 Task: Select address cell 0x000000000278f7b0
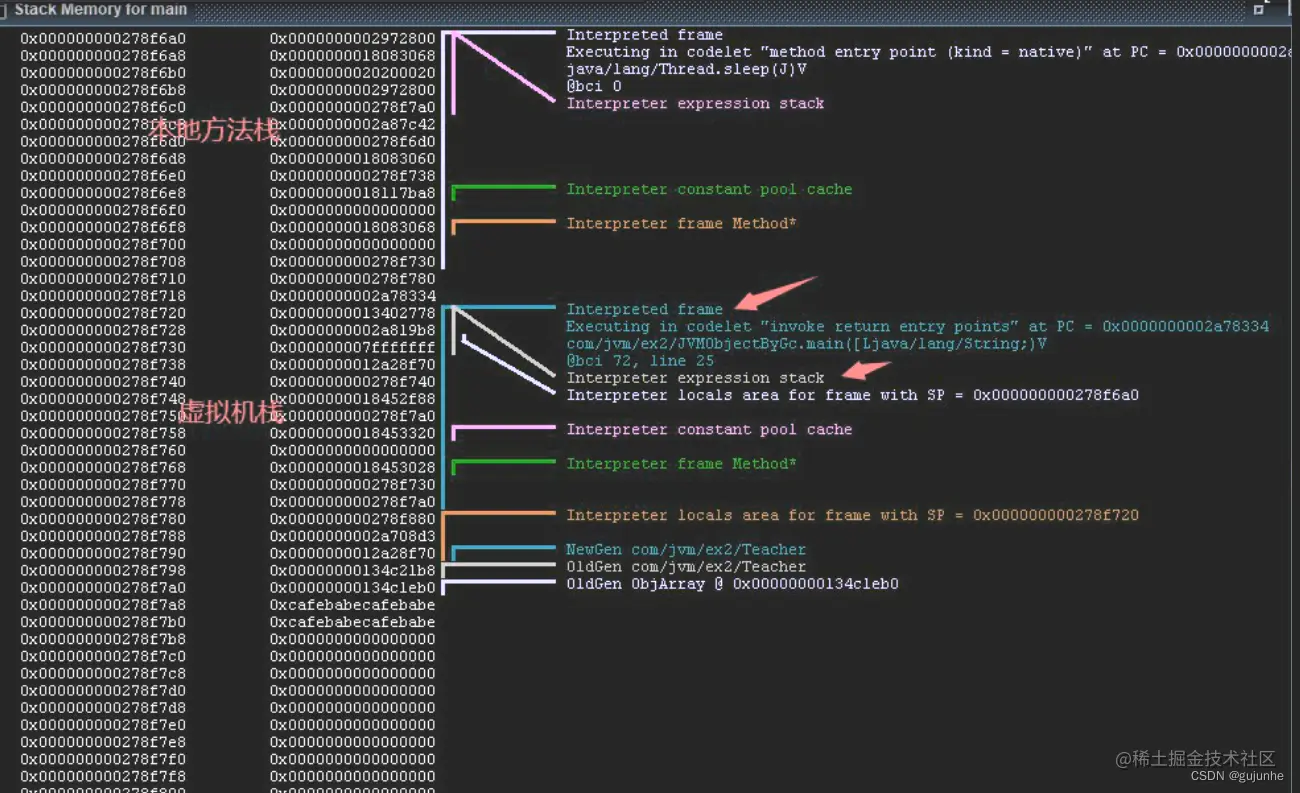(x=103, y=622)
